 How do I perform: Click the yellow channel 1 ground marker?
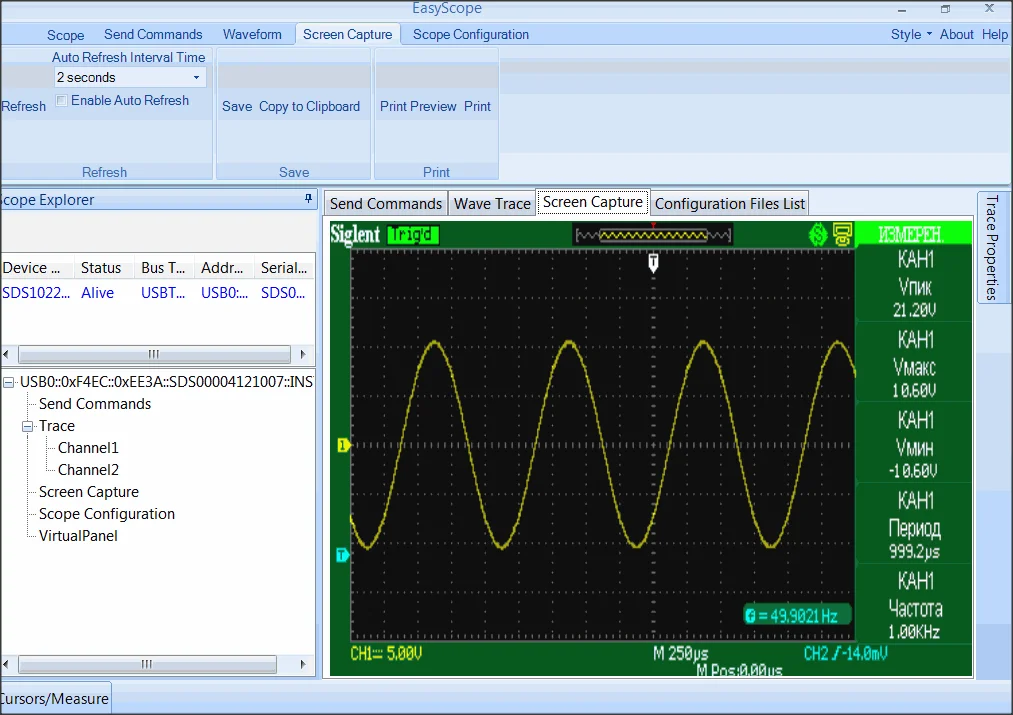(x=342, y=446)
